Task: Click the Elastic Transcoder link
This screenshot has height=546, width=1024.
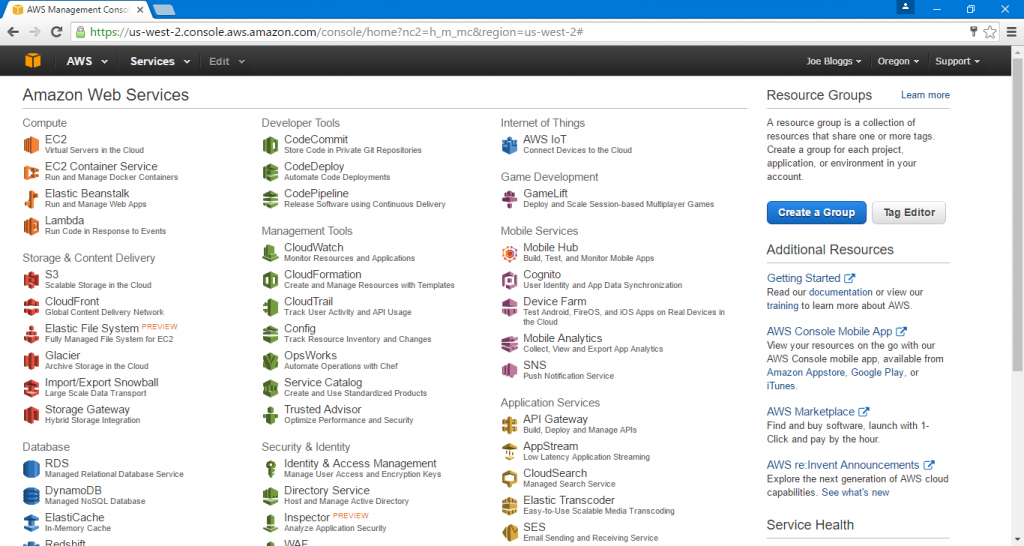Action: coord(569,500)
